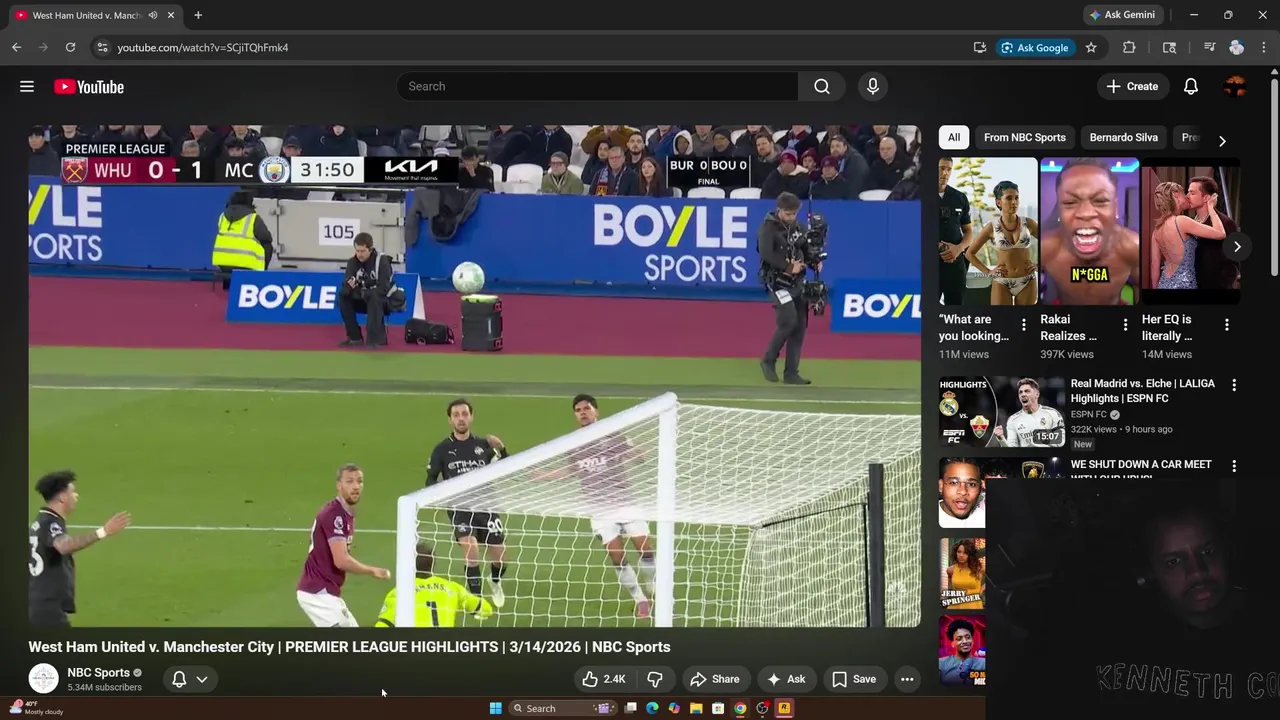View site information icon in address bar
The image size is (1280, 720).
click(x=101, y=47)
